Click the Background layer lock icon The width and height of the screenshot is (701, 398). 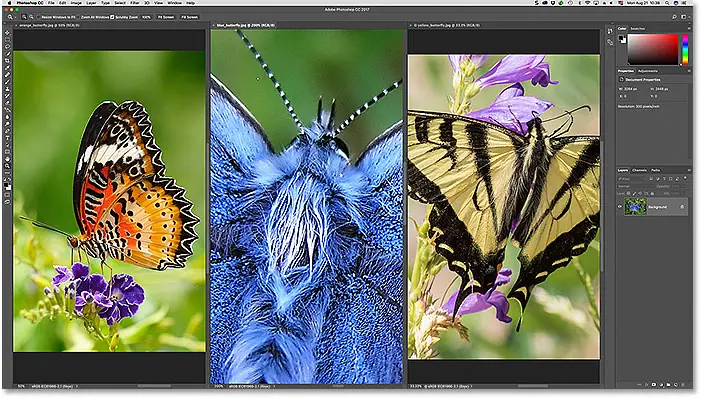coord(682,207)
